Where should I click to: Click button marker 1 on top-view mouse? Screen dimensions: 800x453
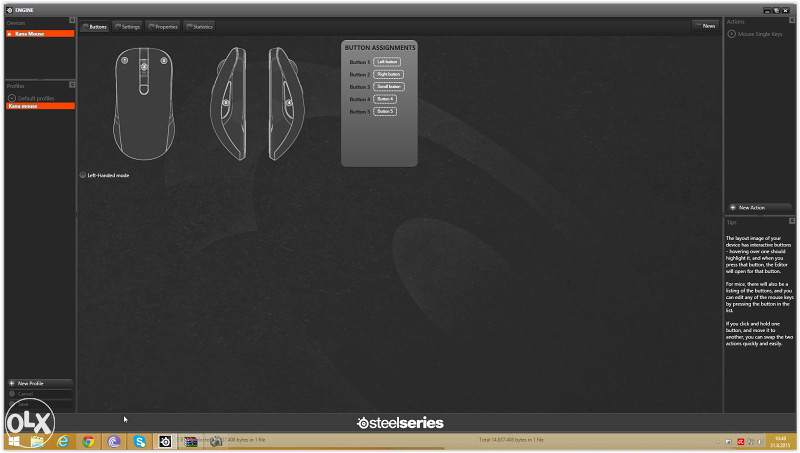(x=125, y=60)
